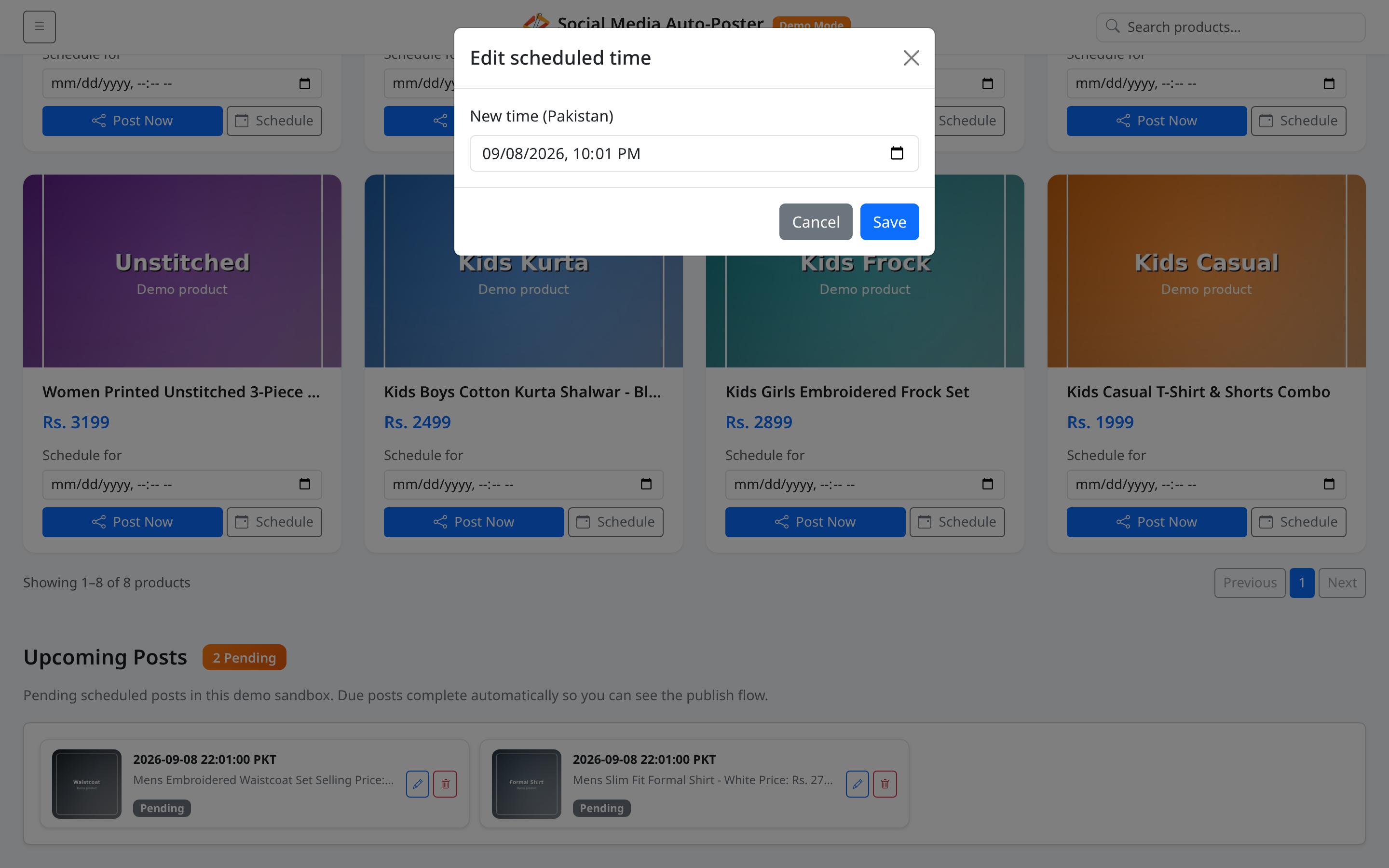
Task: Click the Waistcoat post thumbnail
Action: click(x=87, y=784)
